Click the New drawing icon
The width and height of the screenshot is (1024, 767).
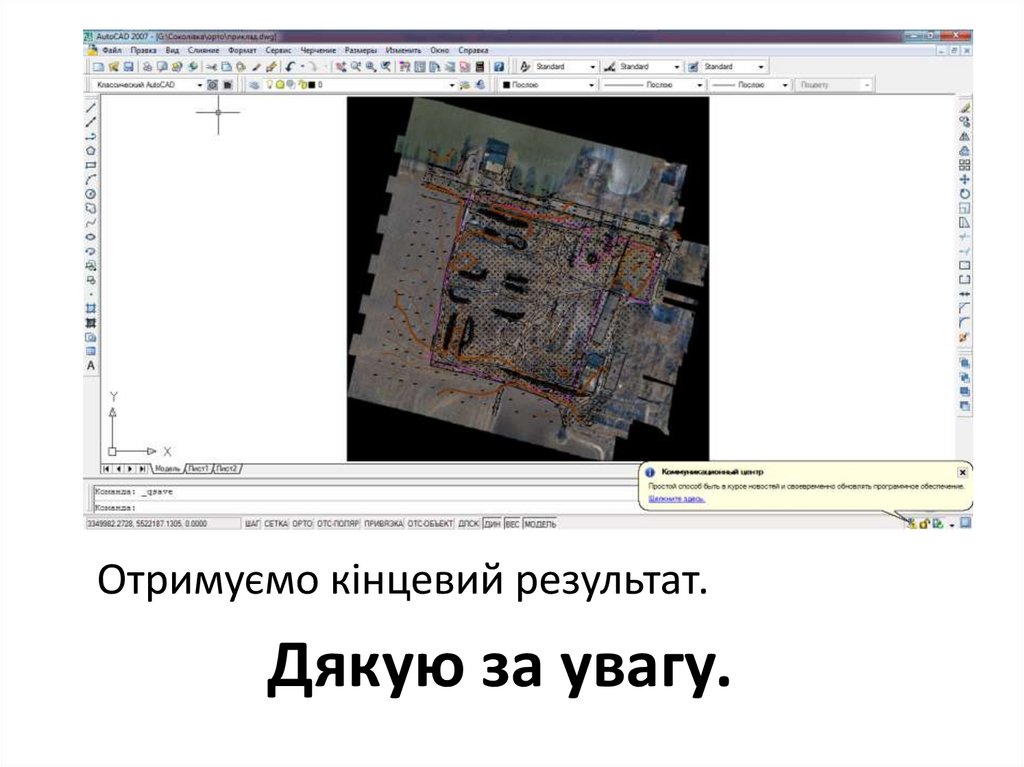click(x=99, y=67)
